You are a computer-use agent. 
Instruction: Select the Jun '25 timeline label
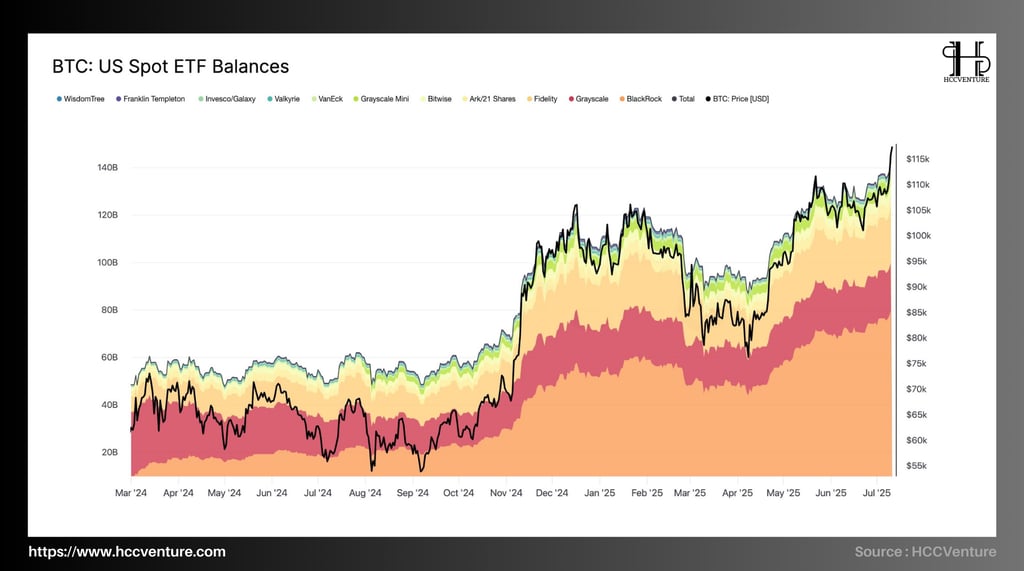(831, 493)
